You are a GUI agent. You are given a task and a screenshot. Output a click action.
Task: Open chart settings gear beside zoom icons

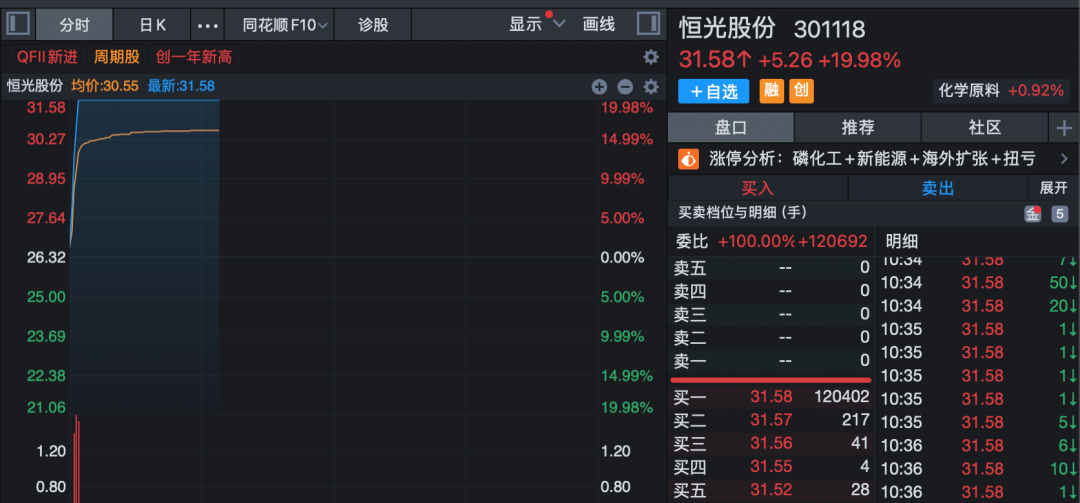click(x=651, y=87)
